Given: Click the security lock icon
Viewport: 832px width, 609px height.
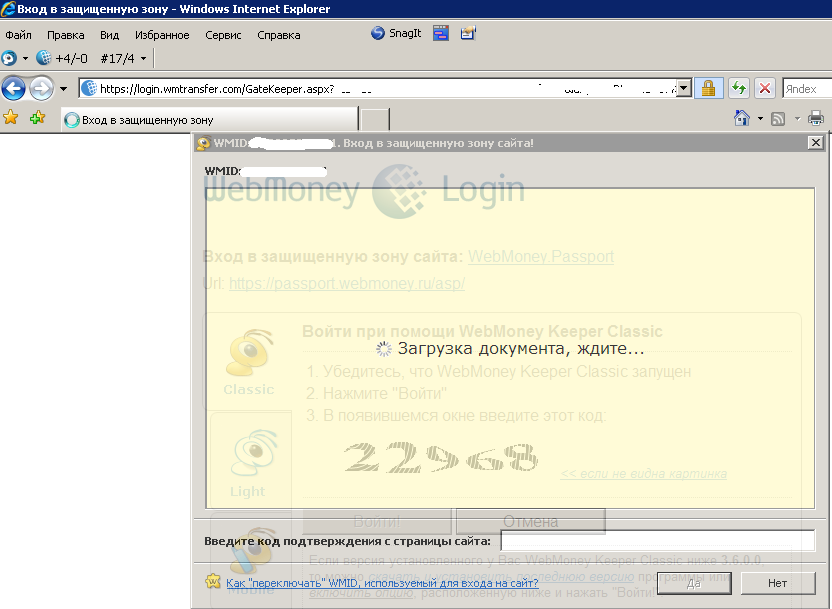Looking at the screenshot, I should click(708, 88).
